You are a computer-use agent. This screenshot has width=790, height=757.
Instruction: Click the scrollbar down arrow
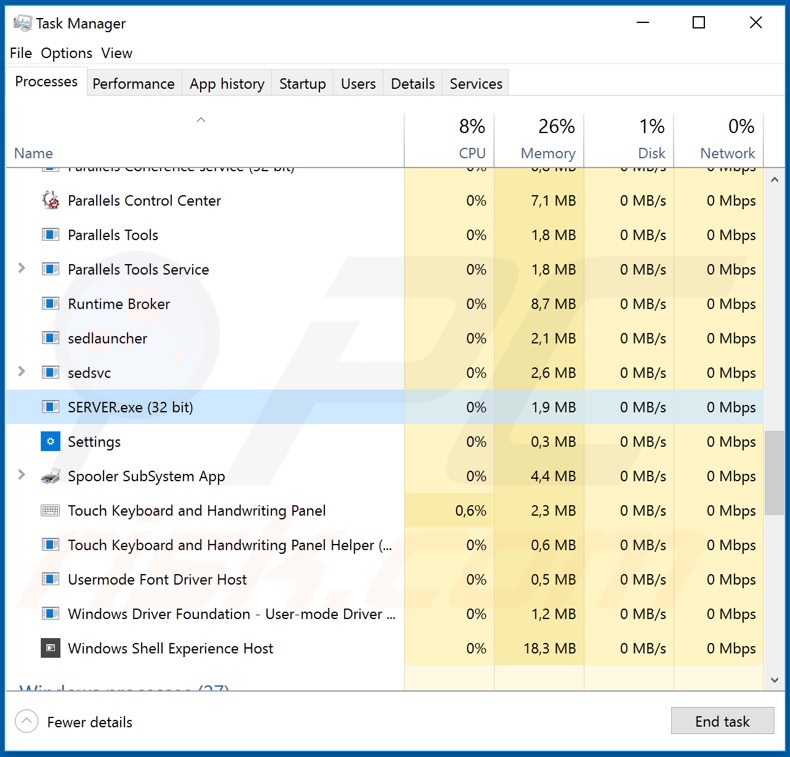774,680
